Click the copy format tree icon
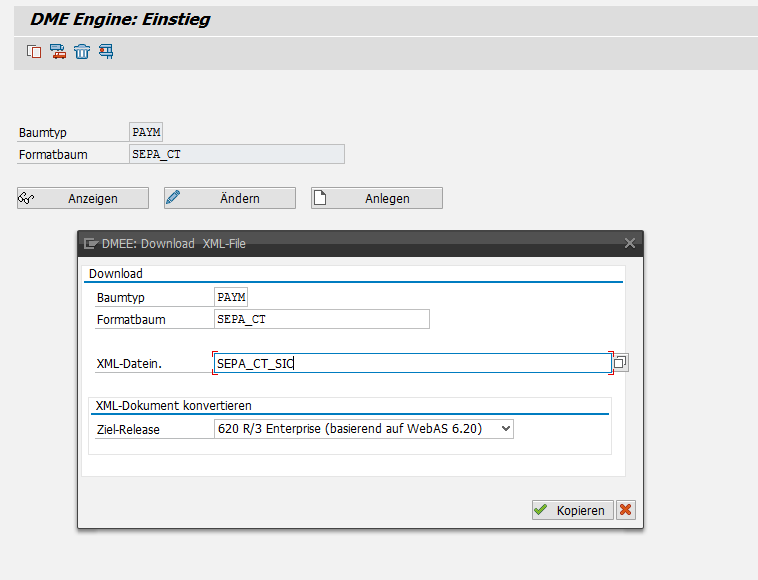758x580 pixels. 34,52
